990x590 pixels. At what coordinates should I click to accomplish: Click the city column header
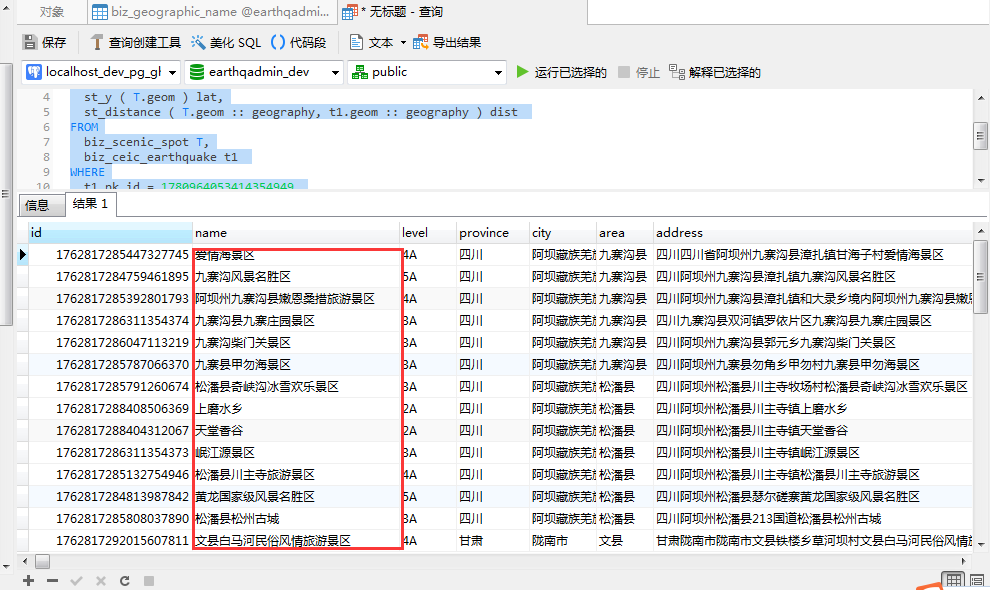coord(563,232)
